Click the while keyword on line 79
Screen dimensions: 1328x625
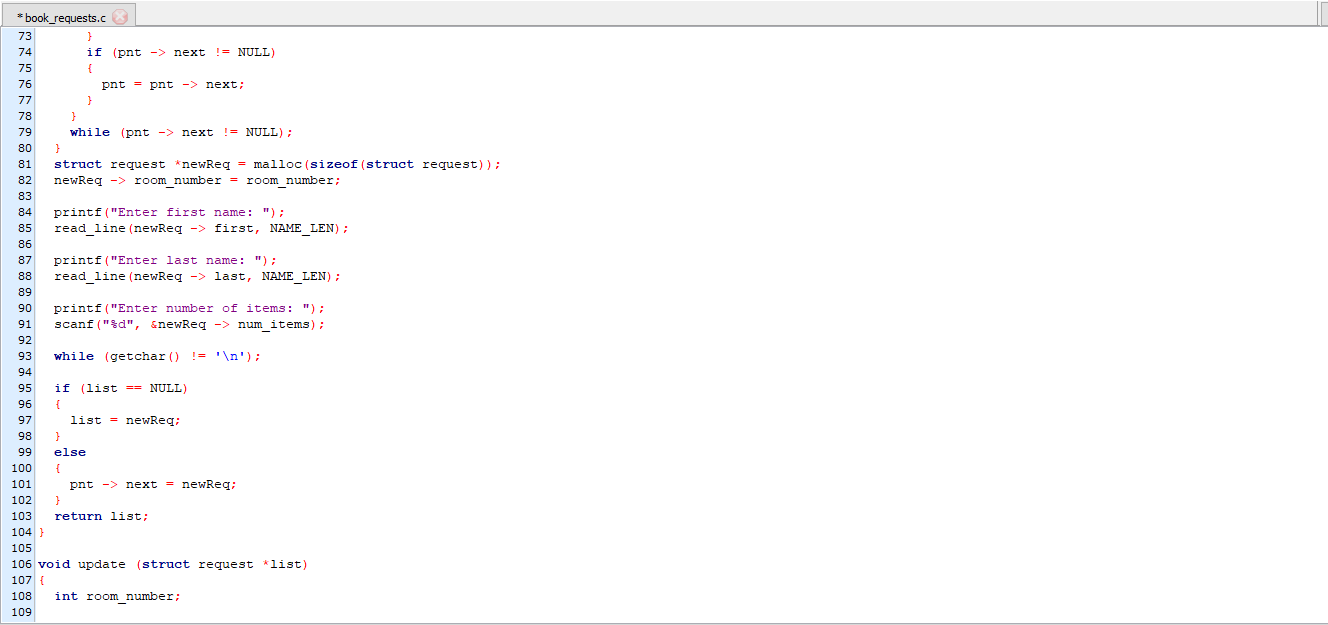[90, 132]
